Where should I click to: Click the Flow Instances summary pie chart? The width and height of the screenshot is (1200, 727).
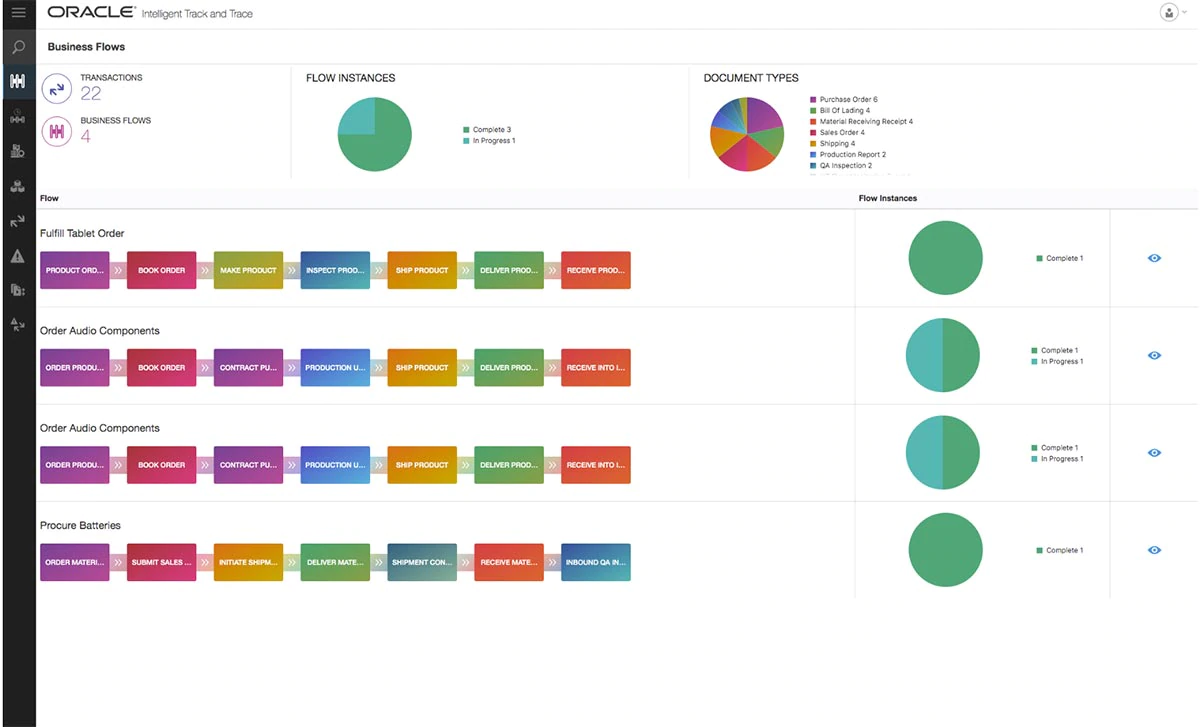coord(375,135)
